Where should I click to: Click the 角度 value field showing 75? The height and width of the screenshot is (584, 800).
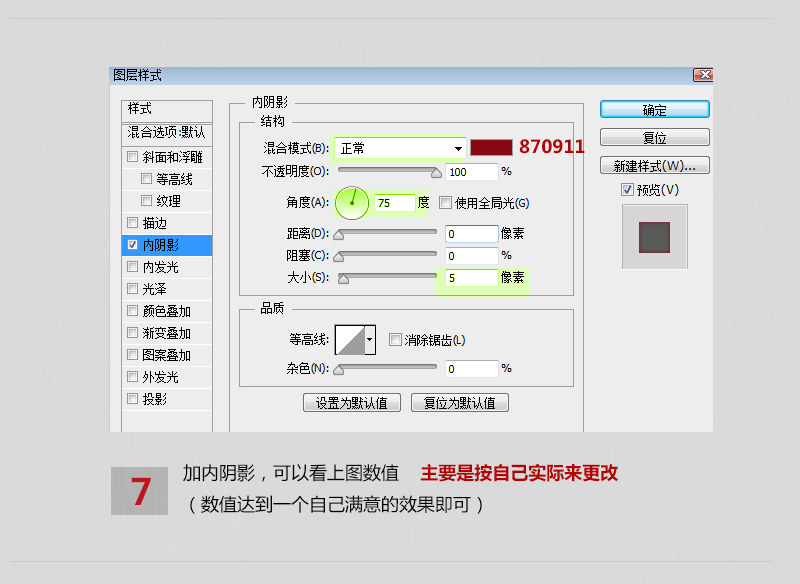coord(394,203)
